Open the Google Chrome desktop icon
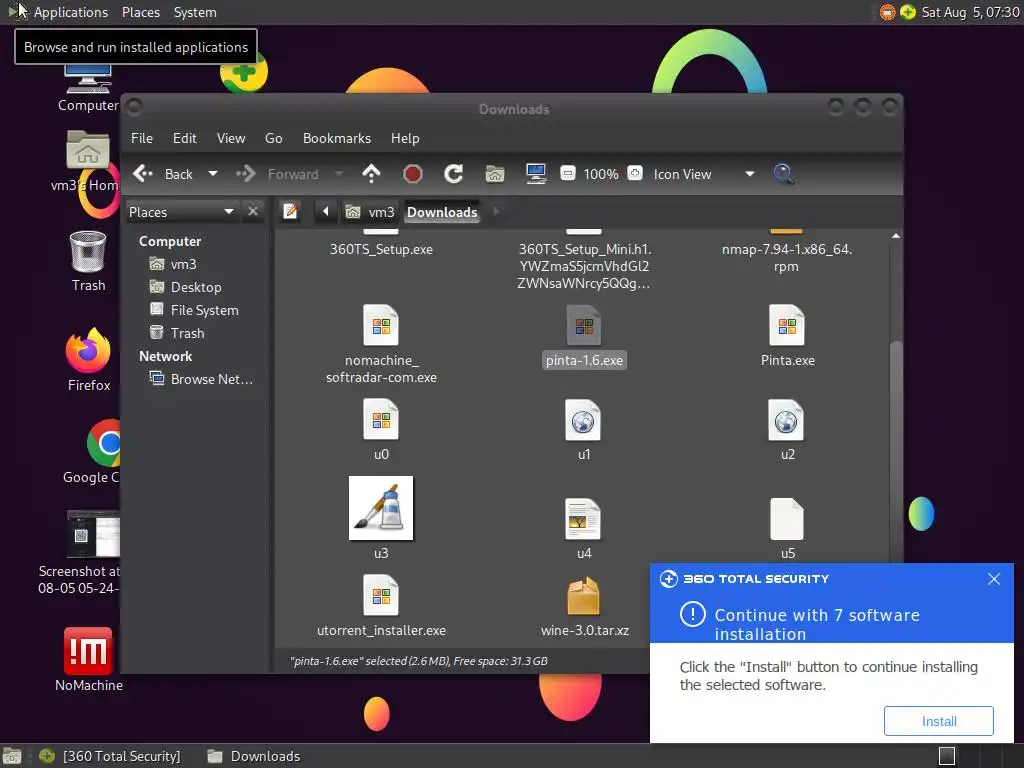Screen dimensions: 1024x768 pyautogui.click(x=104, y=443)
